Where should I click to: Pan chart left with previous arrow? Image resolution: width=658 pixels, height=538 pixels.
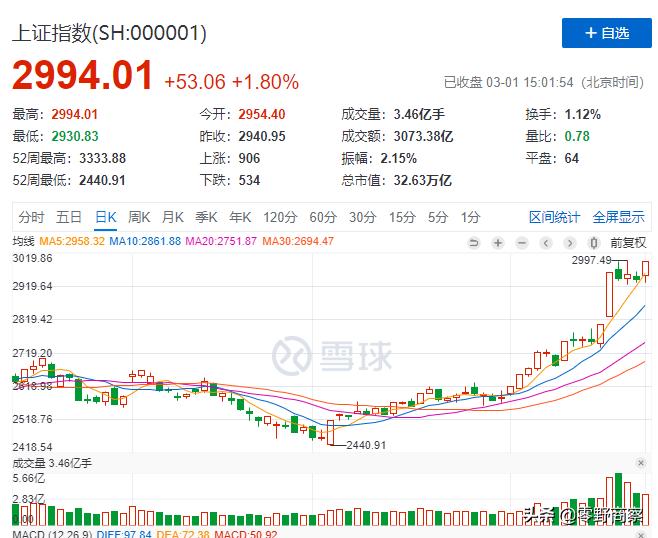coord(546,243)
